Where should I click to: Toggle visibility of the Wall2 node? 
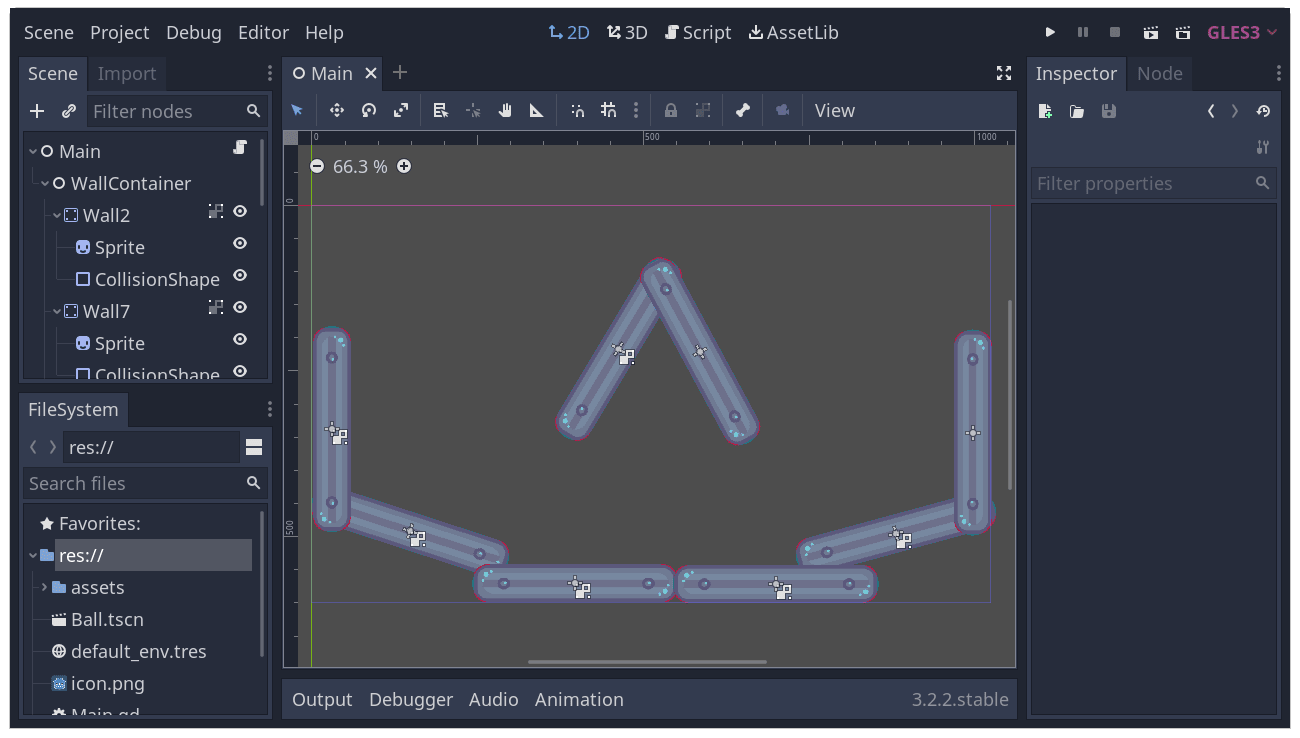(239, 212)
